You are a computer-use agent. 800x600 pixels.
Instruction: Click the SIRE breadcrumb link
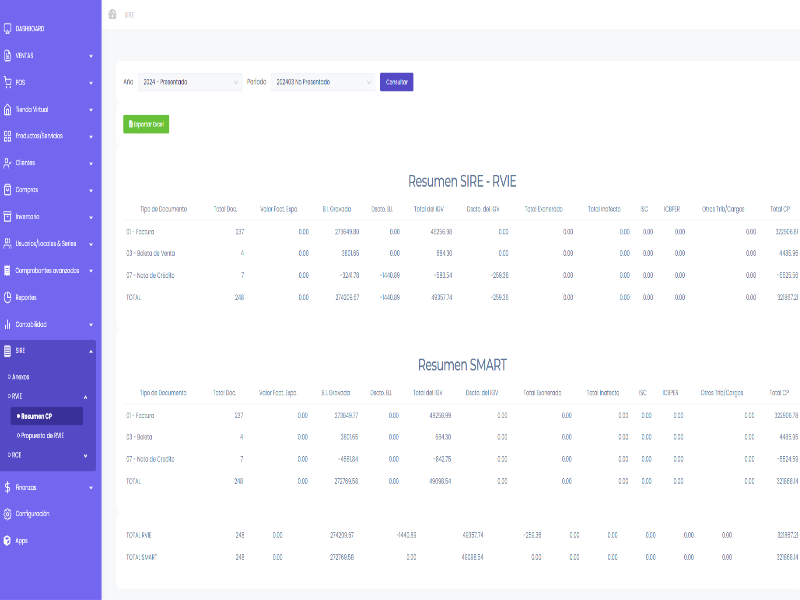coord(129,15)
